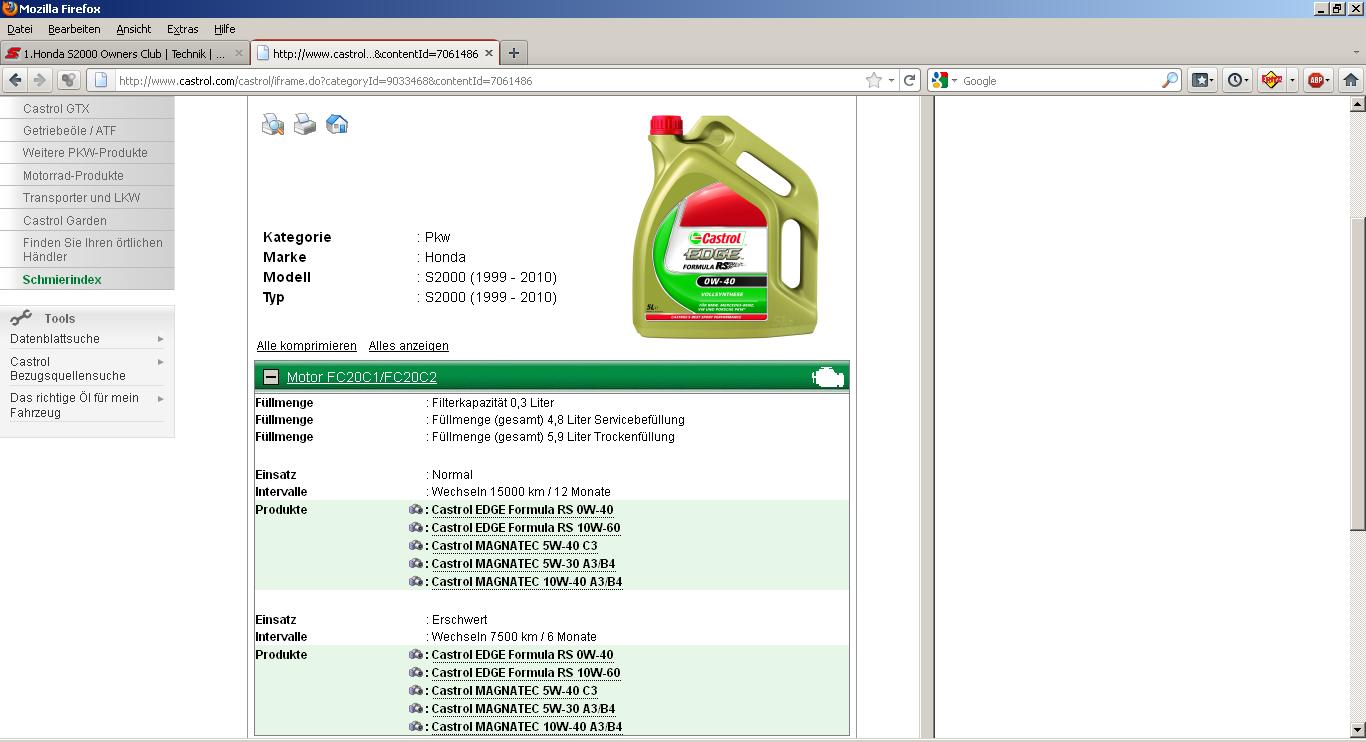Click the blue house icon on the page
This screenshot has height=742, width=1366.
tap(337, 124)
